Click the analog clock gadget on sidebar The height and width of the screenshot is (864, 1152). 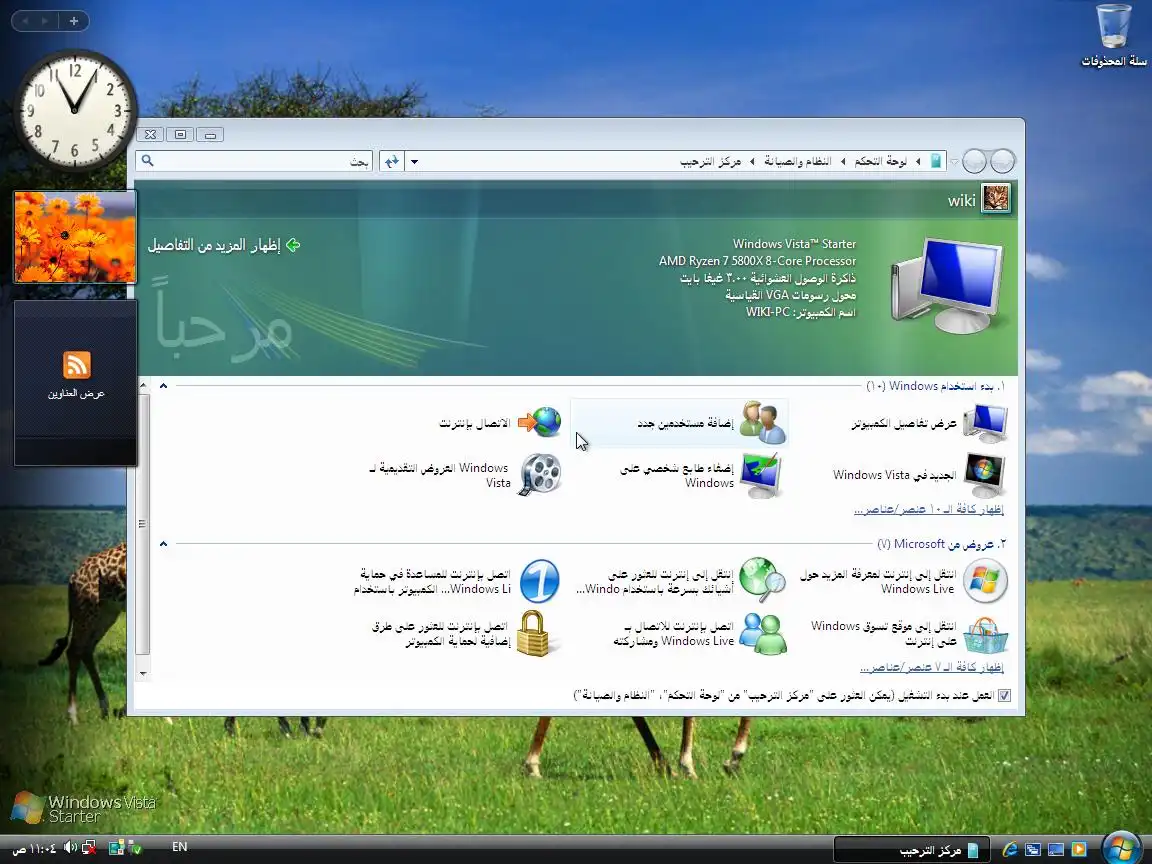[x=75, y=110]
